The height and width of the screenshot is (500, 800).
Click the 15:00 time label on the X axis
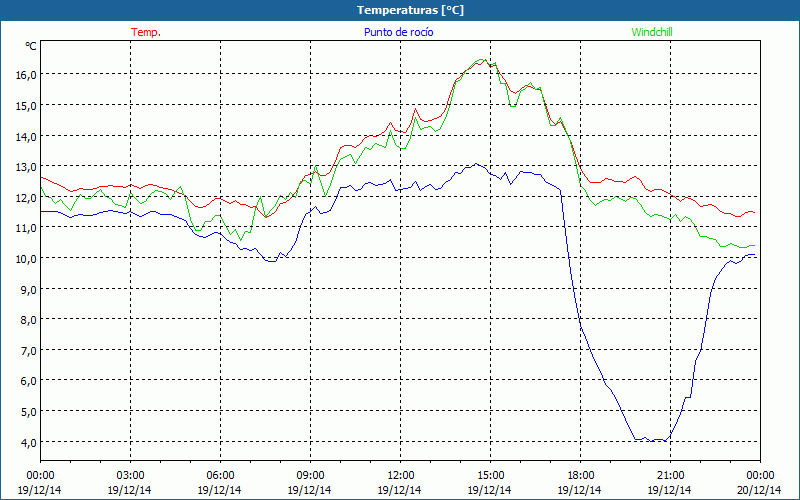pyautogui.click(x=490, y=476)
